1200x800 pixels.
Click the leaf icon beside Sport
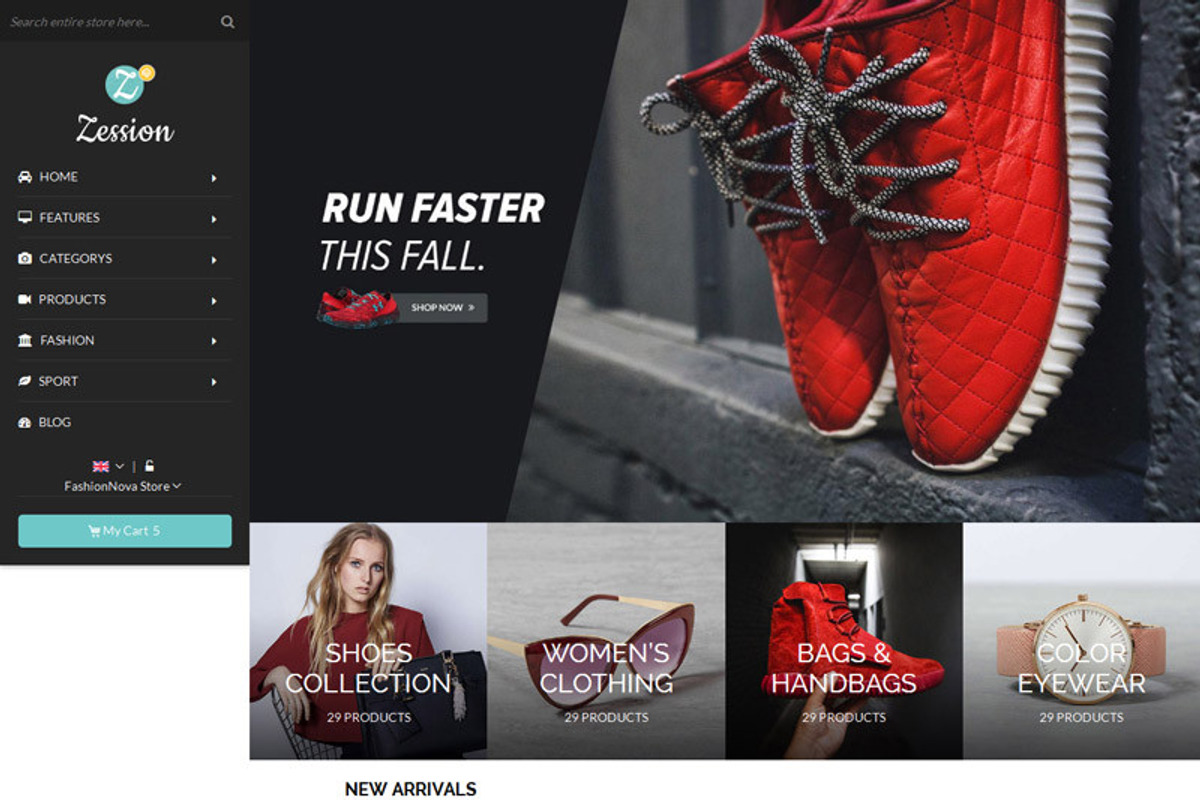point(25,382)
